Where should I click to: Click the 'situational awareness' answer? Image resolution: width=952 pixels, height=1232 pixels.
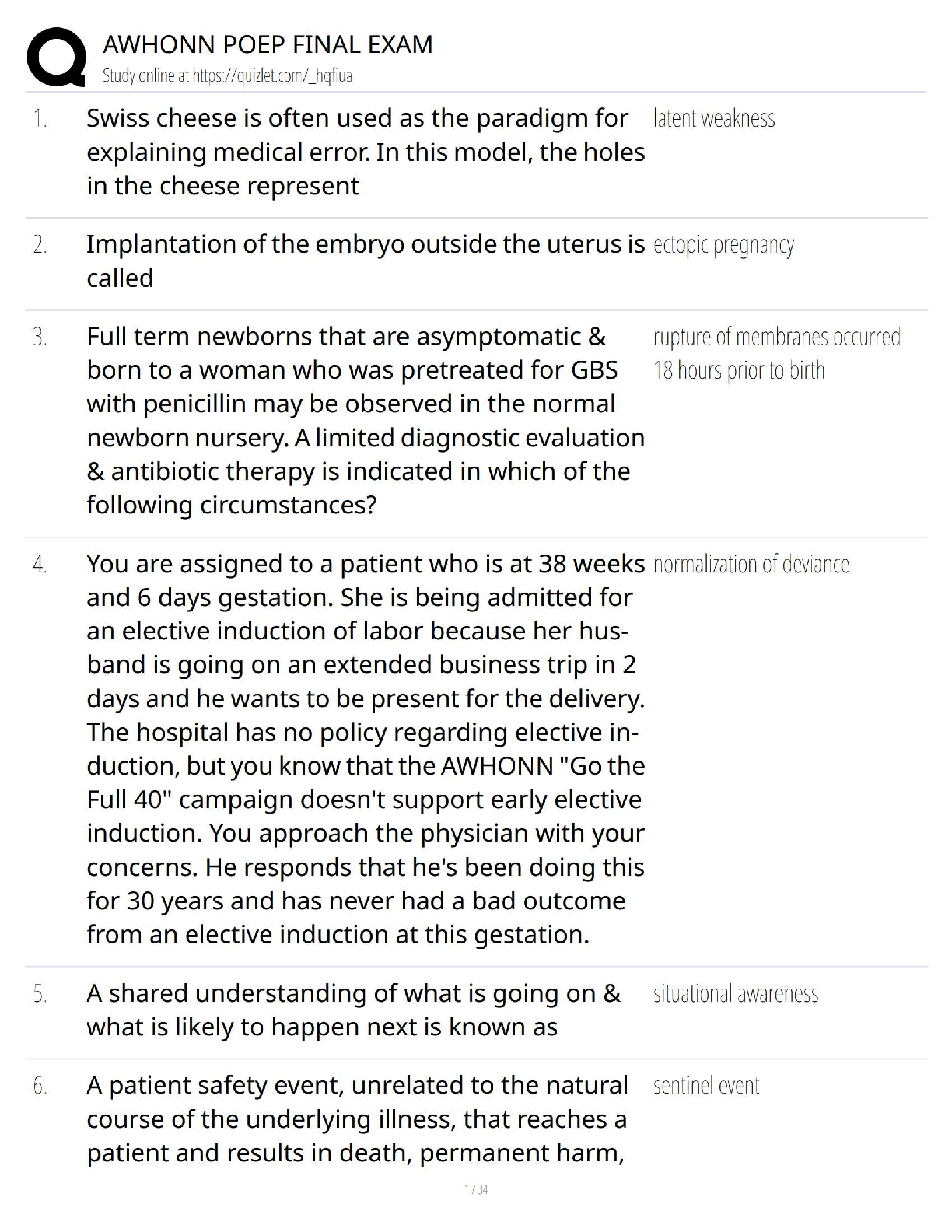coord(736,993)
